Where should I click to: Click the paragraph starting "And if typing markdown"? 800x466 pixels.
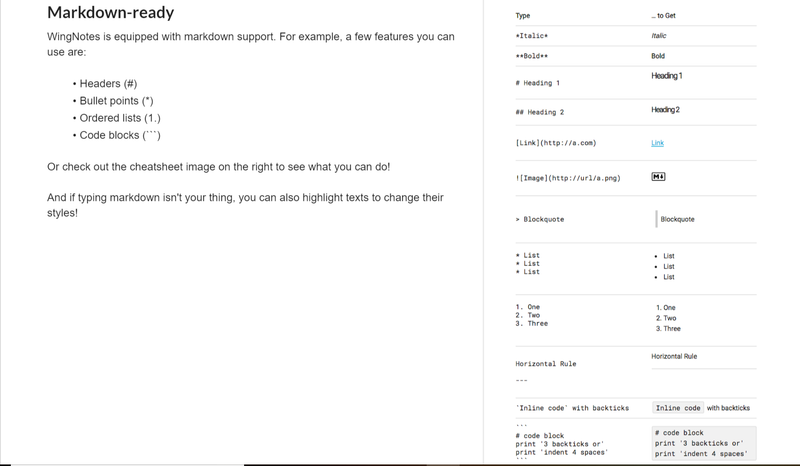[x=245, y=205]
